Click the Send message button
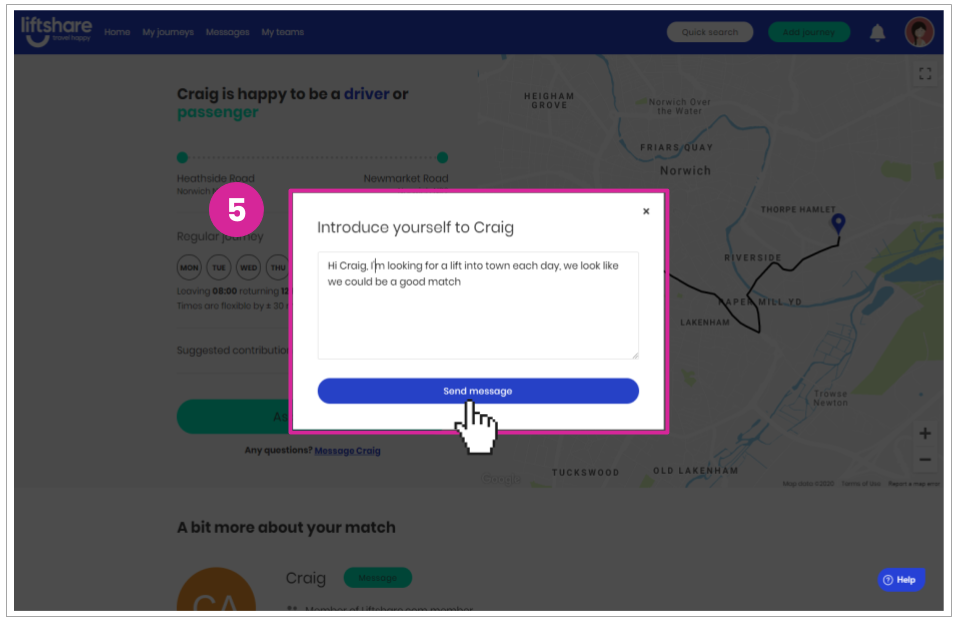 point(478,391)
